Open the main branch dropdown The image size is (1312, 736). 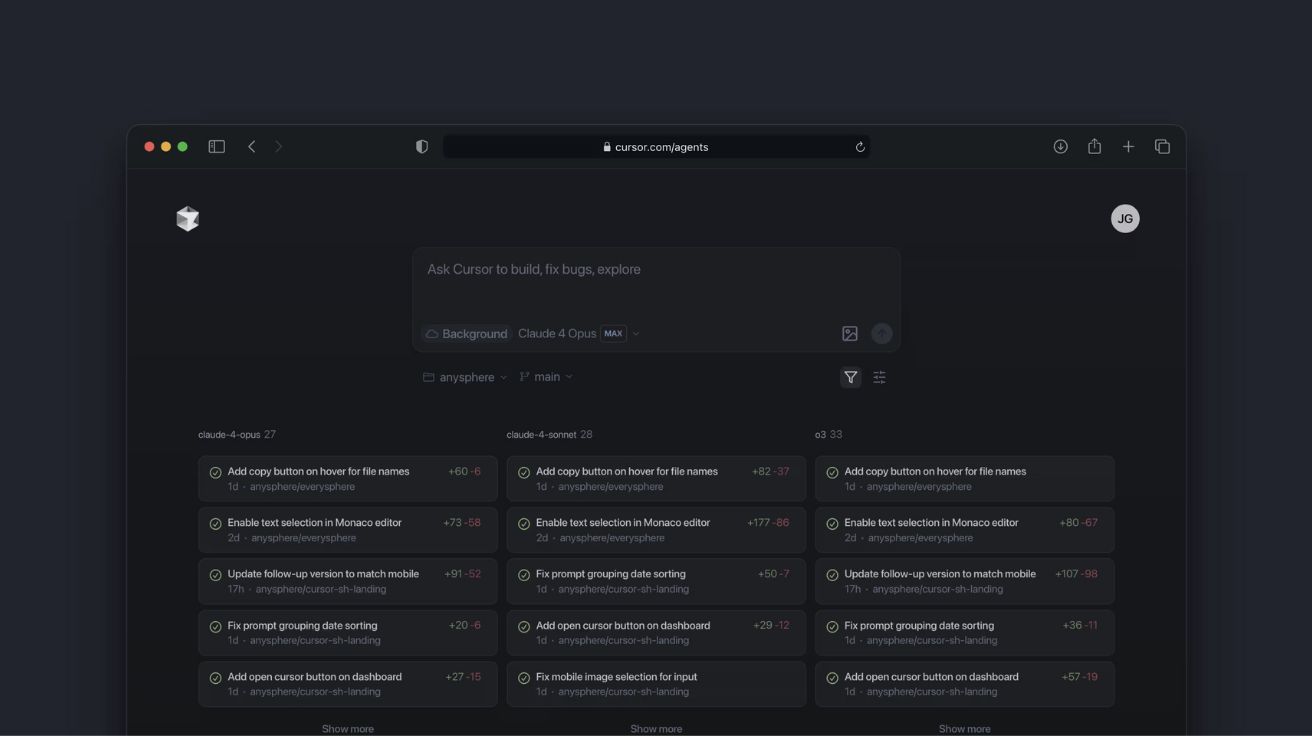[x=546, y=377]
